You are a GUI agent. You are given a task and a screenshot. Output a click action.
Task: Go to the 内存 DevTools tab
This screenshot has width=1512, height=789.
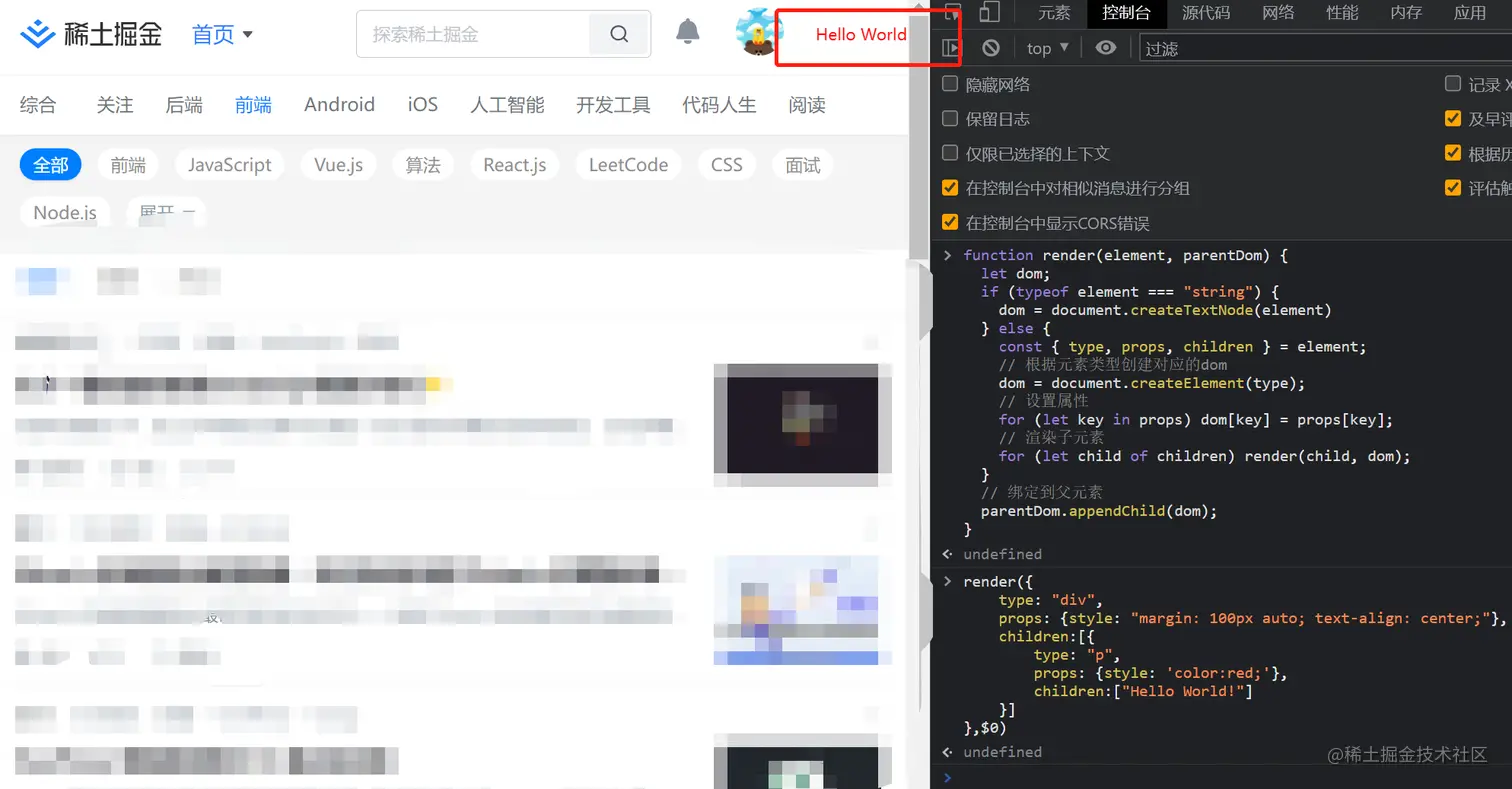click(x=1406, y=13)
